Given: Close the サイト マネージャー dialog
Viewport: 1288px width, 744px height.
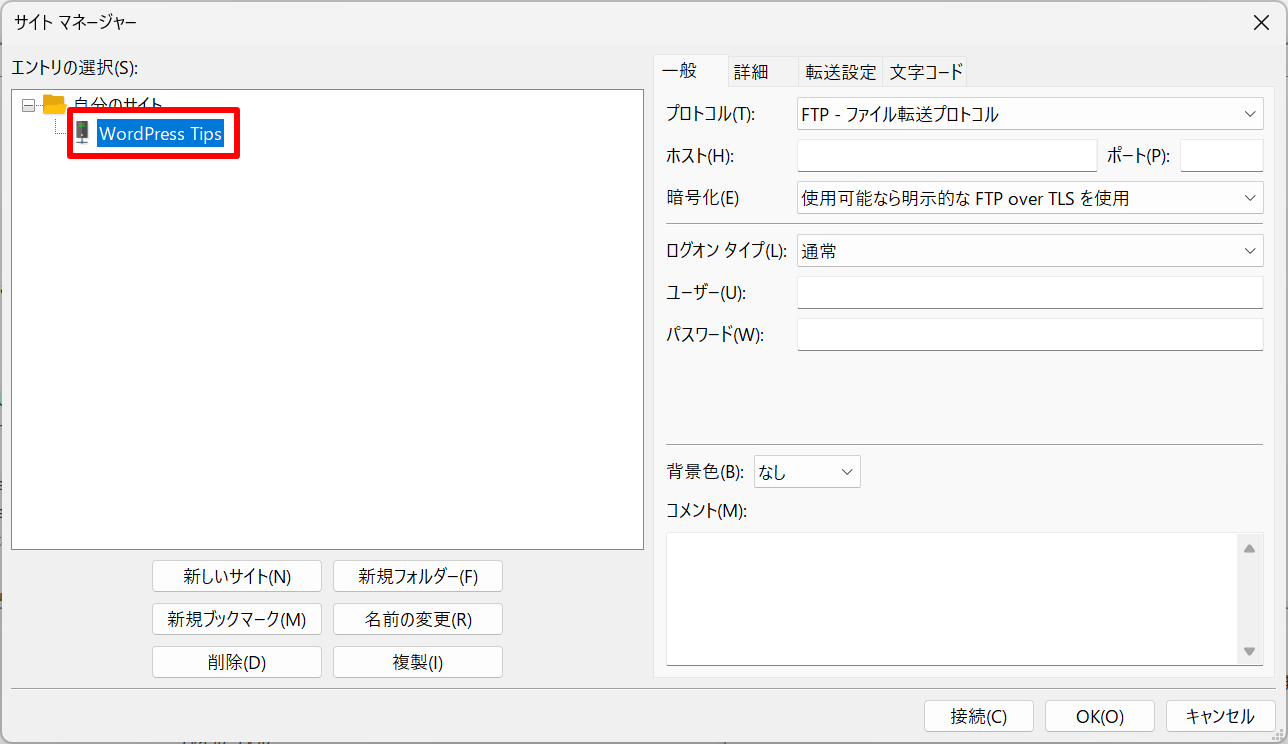Looking at the screenshot, I should click(x=1261, y=21).
